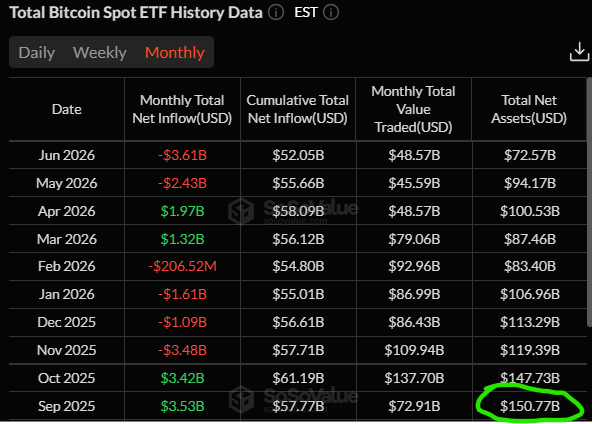The width and height of the screenshot is (592, 424).
Task: Click the $137.70B value traded cell
Action: (x=414, y=378)
